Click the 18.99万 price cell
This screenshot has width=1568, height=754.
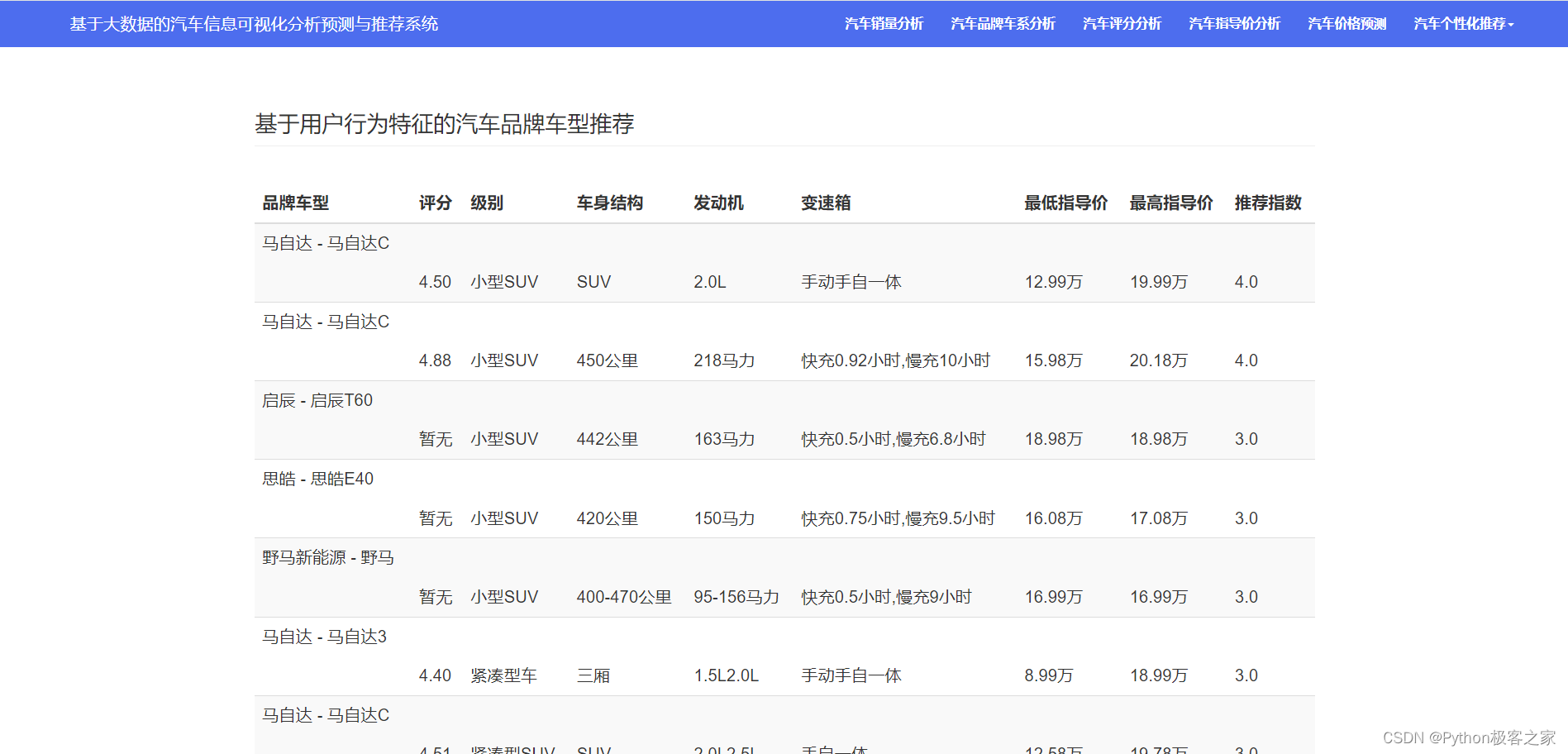pyautogui.click(x=1159, y=675)
